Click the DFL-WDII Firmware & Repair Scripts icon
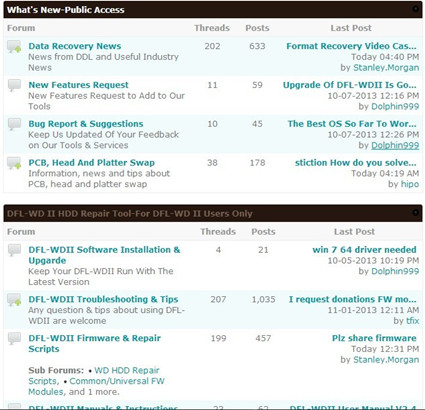 click(x=14, y=339)
